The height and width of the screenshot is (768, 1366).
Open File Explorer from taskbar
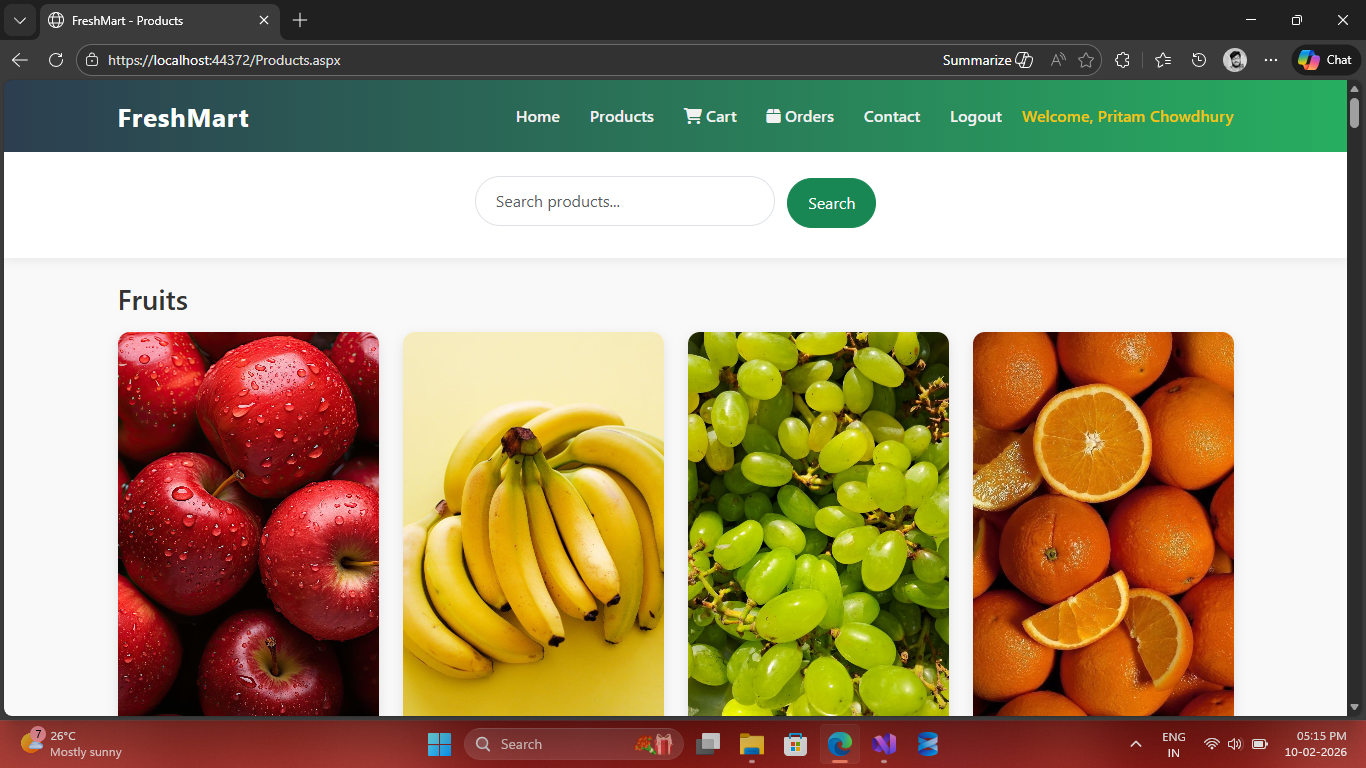(x=751, y=744)
